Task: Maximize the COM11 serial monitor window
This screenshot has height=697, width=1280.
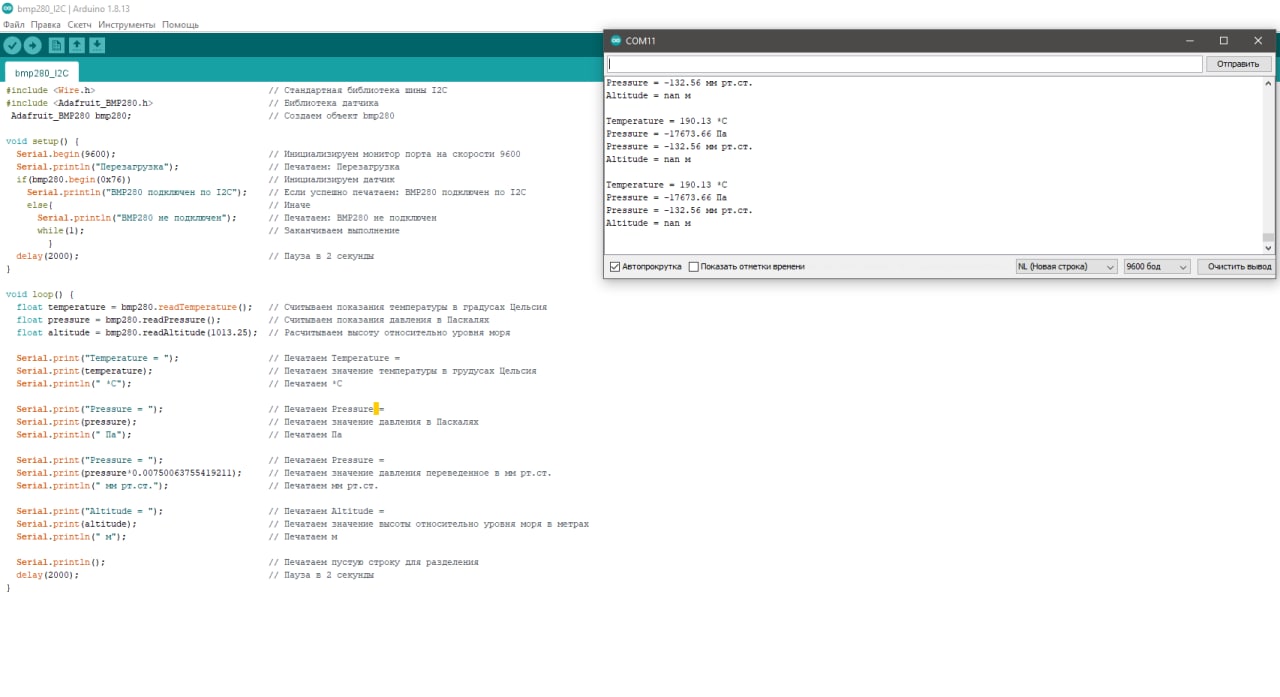Action: coord(1223,41)
